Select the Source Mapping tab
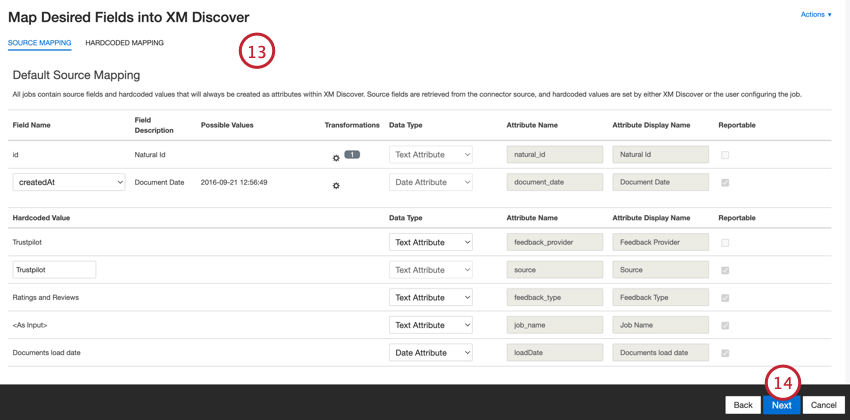The width and height of the screenshot is (850, 420). pos(40,43)
